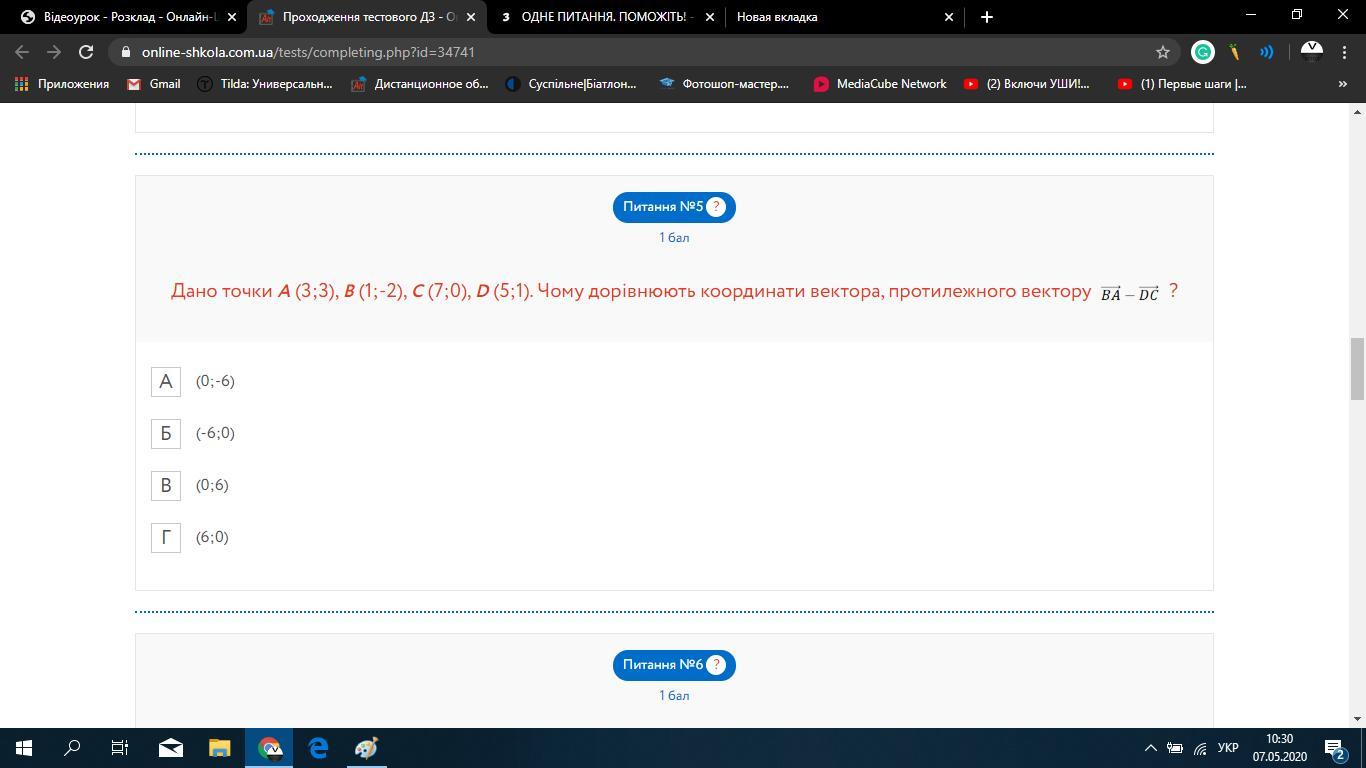The image size is (1366, 768).
Task: Switch to the Відеоурок - Розклад tab
Action: pyautogui.click(x=128, y=17)
